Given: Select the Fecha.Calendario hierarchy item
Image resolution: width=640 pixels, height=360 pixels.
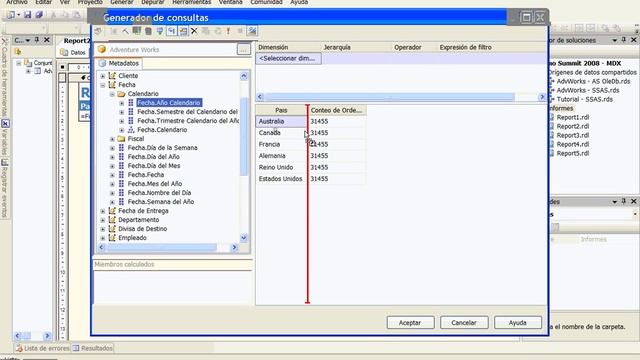Looking at the screenshot, I should pos(162,130).
